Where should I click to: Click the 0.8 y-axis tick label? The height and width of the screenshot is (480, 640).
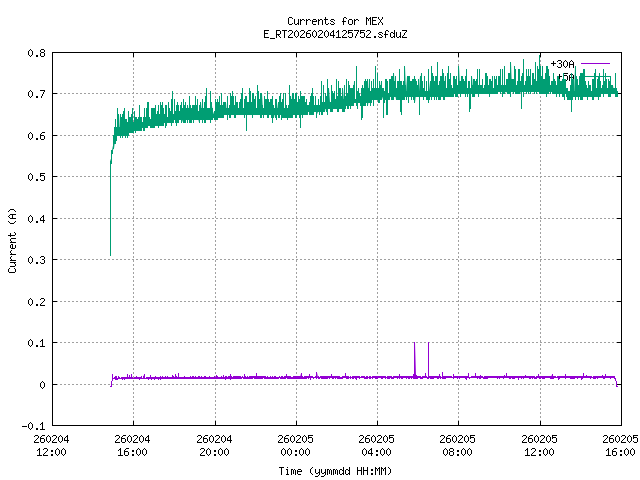coord(35,53)
